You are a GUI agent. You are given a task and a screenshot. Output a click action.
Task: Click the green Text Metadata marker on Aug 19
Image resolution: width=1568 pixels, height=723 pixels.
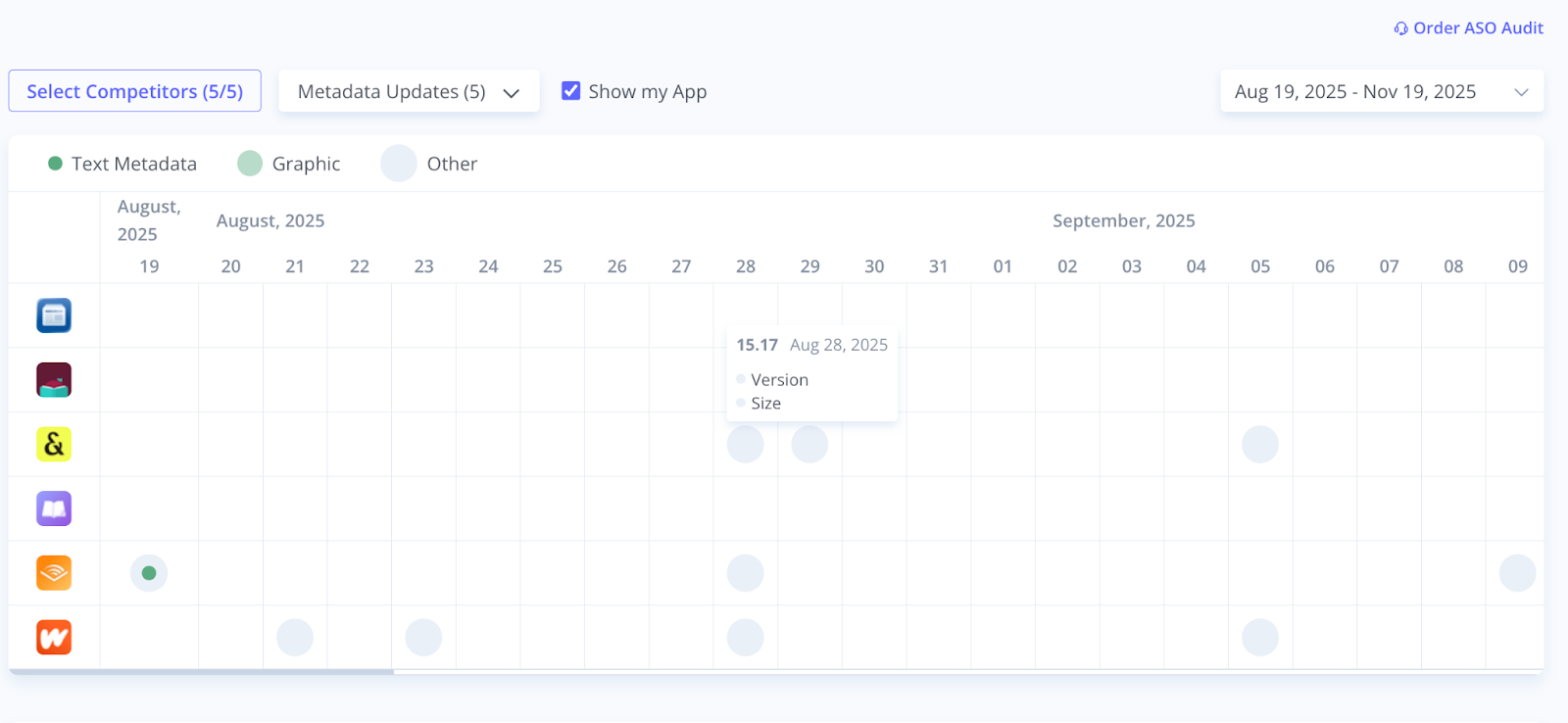(149, 573)
